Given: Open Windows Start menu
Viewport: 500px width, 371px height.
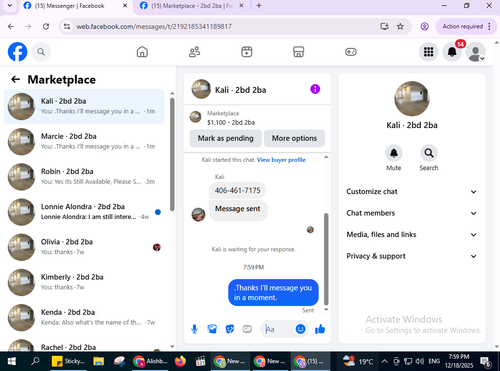Looking at the screenshot, I should click(x=12, y=361).
